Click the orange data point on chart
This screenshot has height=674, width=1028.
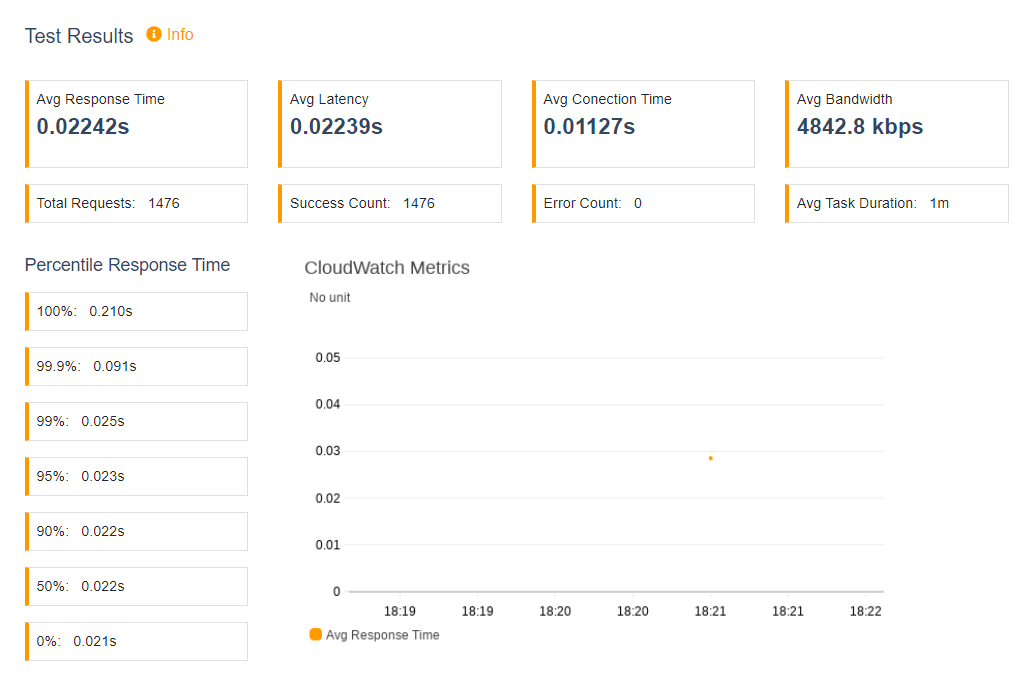(711, 458)
